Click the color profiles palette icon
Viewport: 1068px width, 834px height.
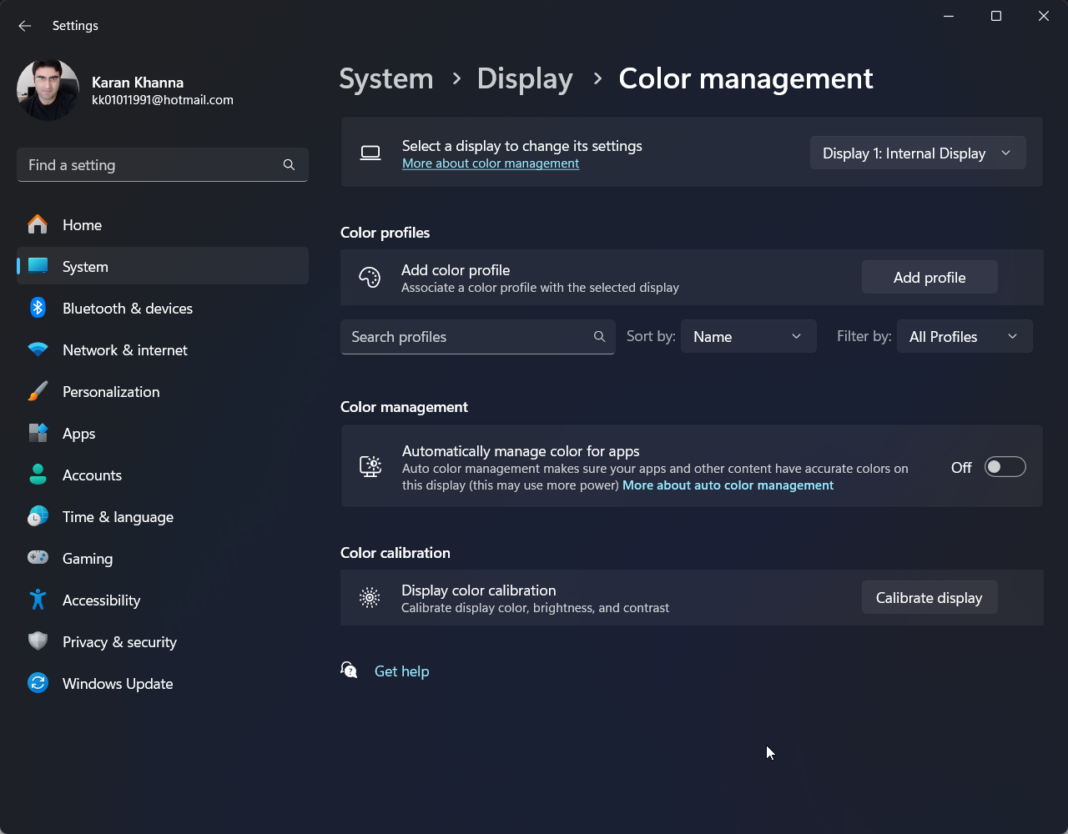(x=370, y=277)
